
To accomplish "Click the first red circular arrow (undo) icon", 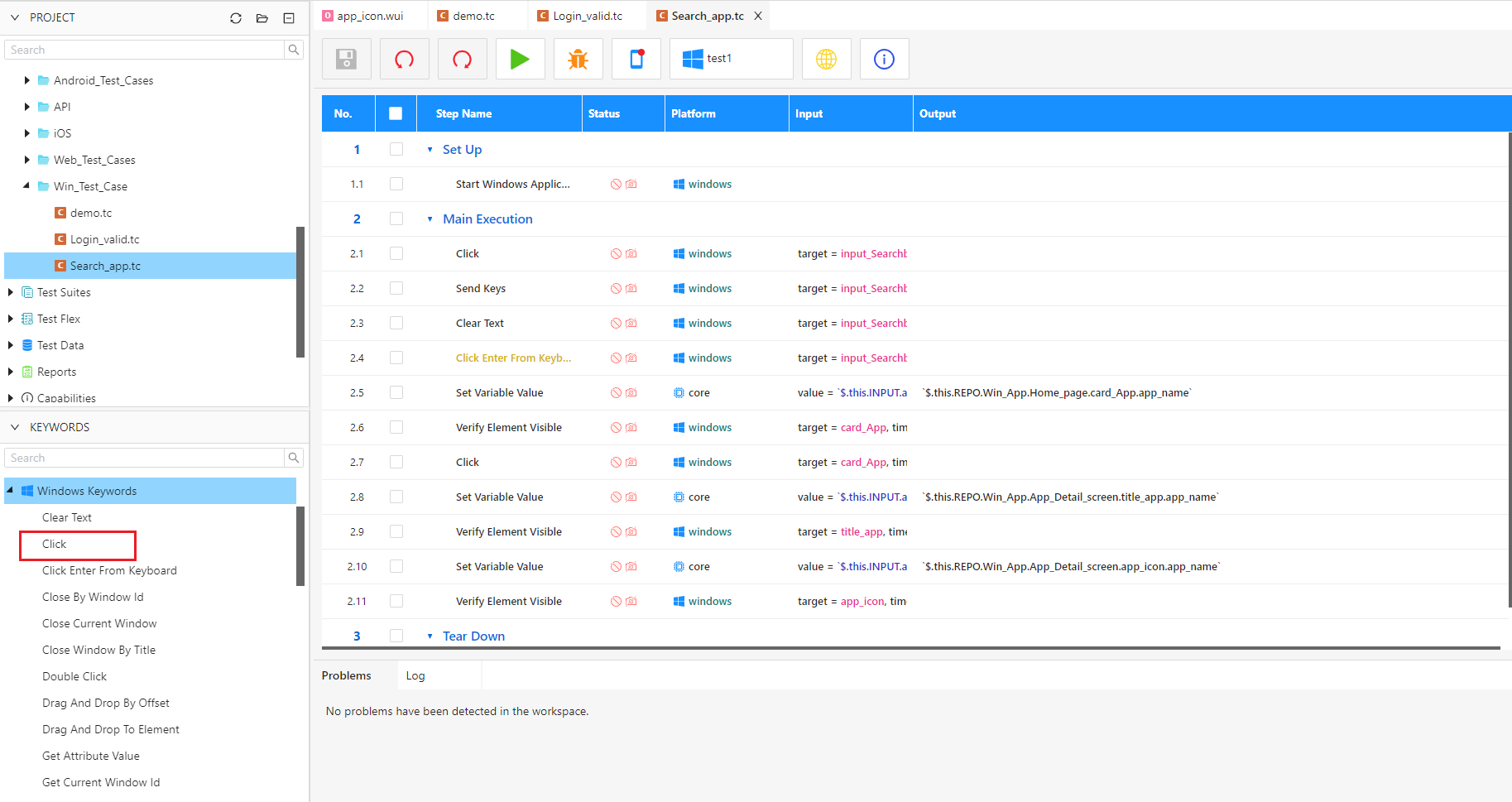I will [x=404, y=59].
